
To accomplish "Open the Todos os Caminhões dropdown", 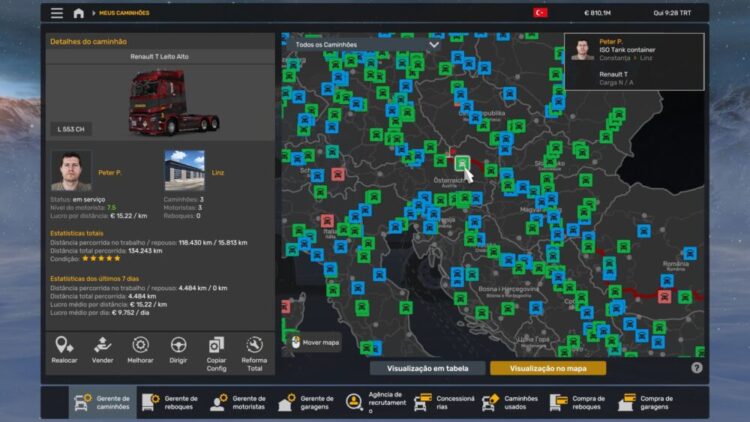I will pyautogui.click(x=365, y=45).
